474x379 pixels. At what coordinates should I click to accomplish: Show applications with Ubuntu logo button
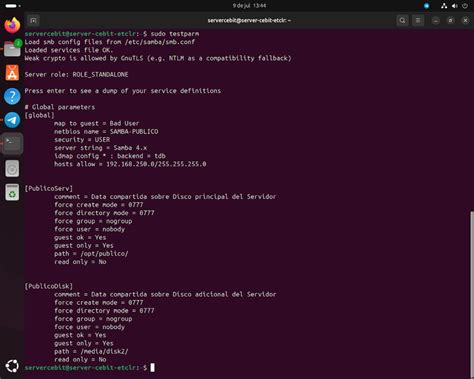(x=12, y=366)
